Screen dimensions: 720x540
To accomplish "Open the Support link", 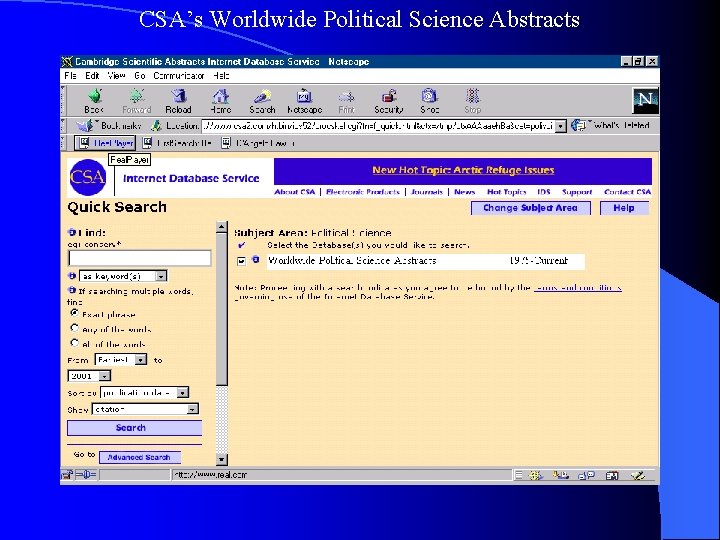I will [x=577, y=192].
